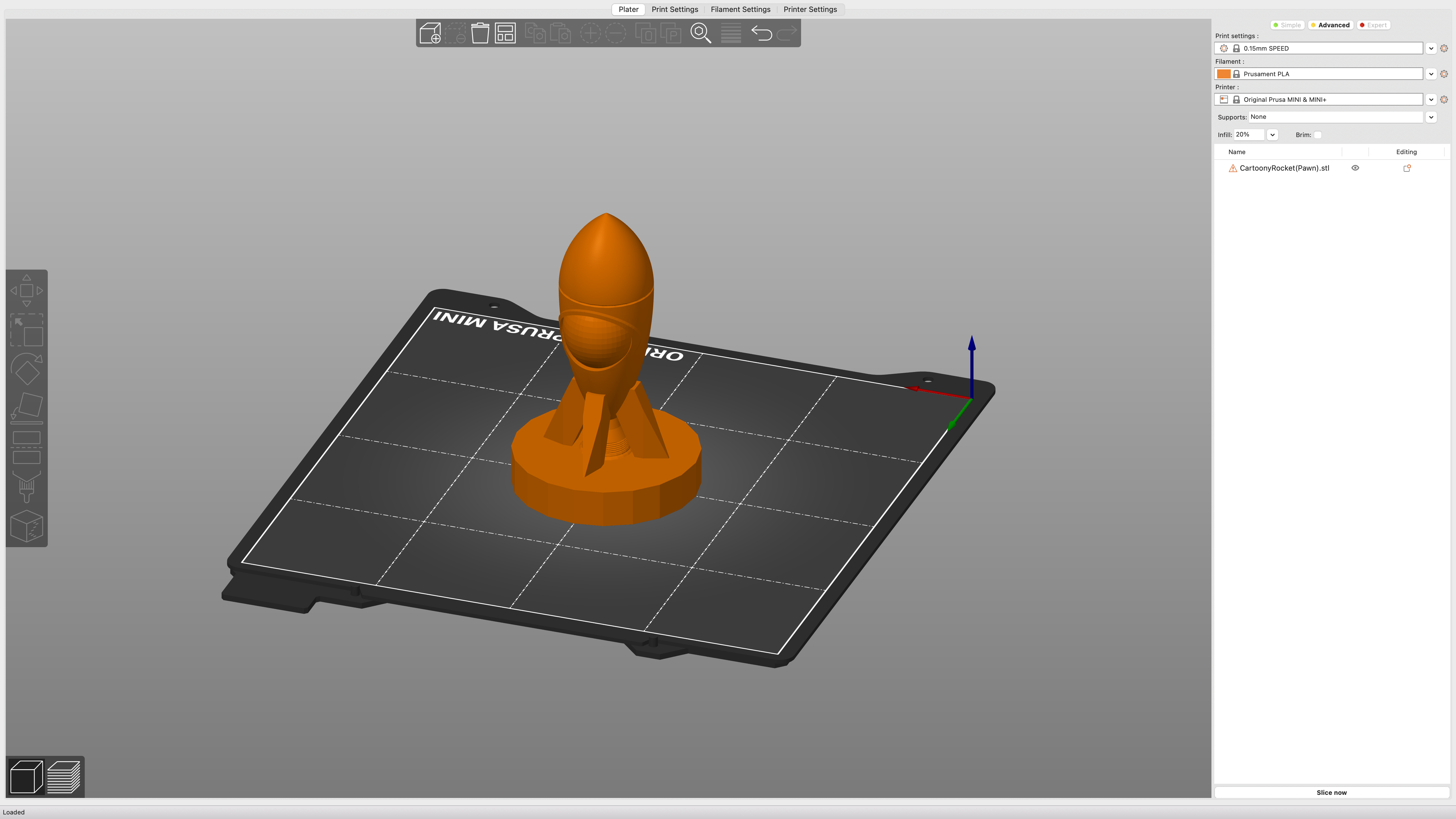Screen dimensions: 1456x819
Task: Select the Seam painting cube tool
Action: (x=26, y=526)
